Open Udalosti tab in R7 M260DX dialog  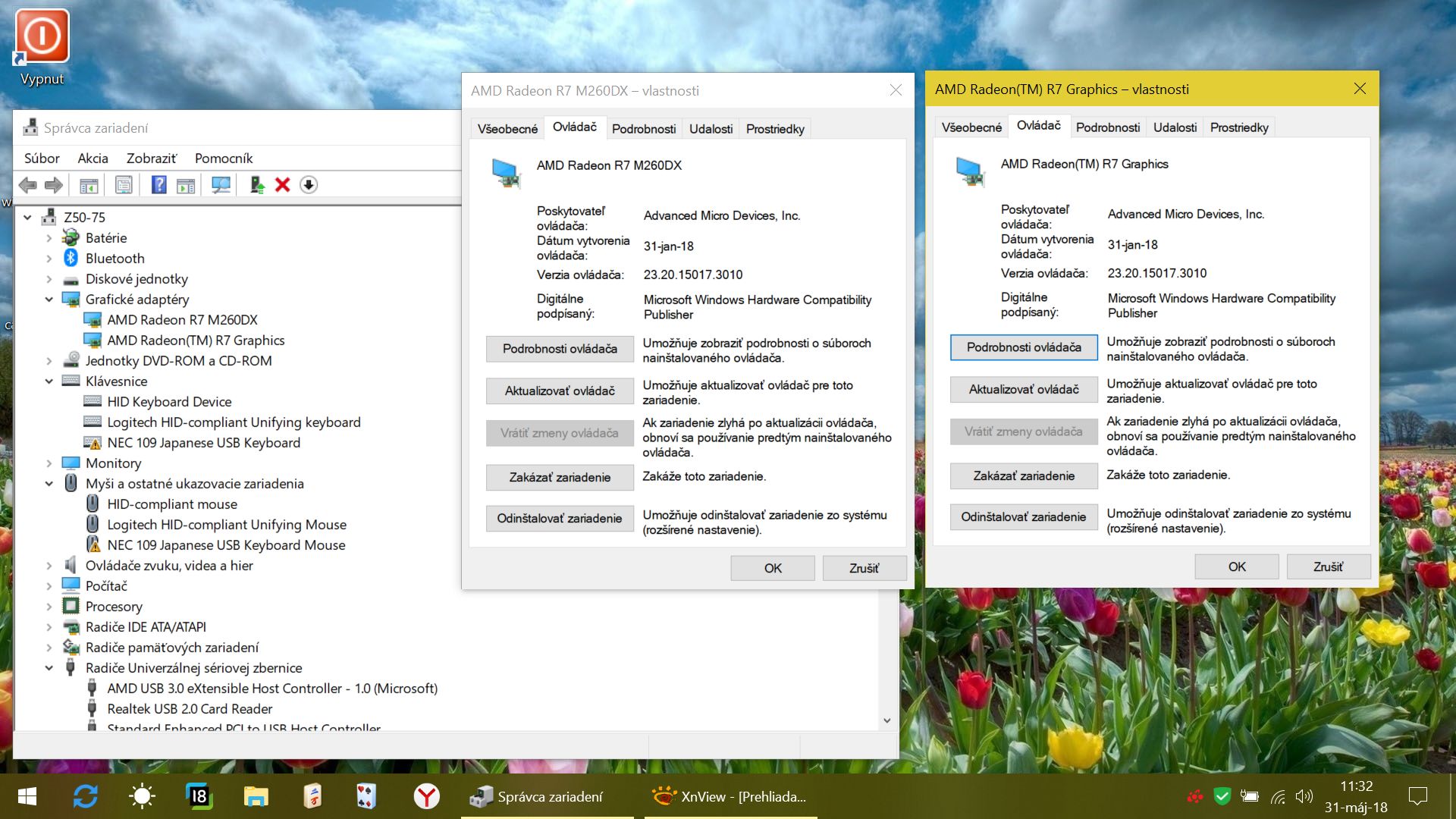point(711,129)
